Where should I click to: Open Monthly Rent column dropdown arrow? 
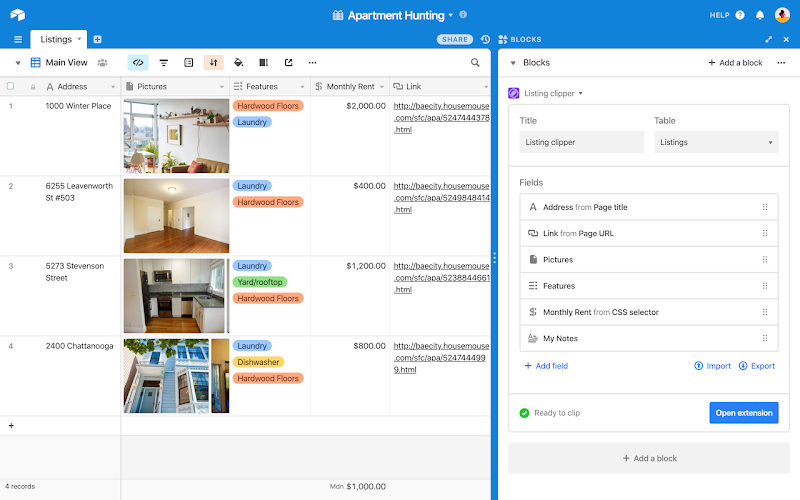382,87
